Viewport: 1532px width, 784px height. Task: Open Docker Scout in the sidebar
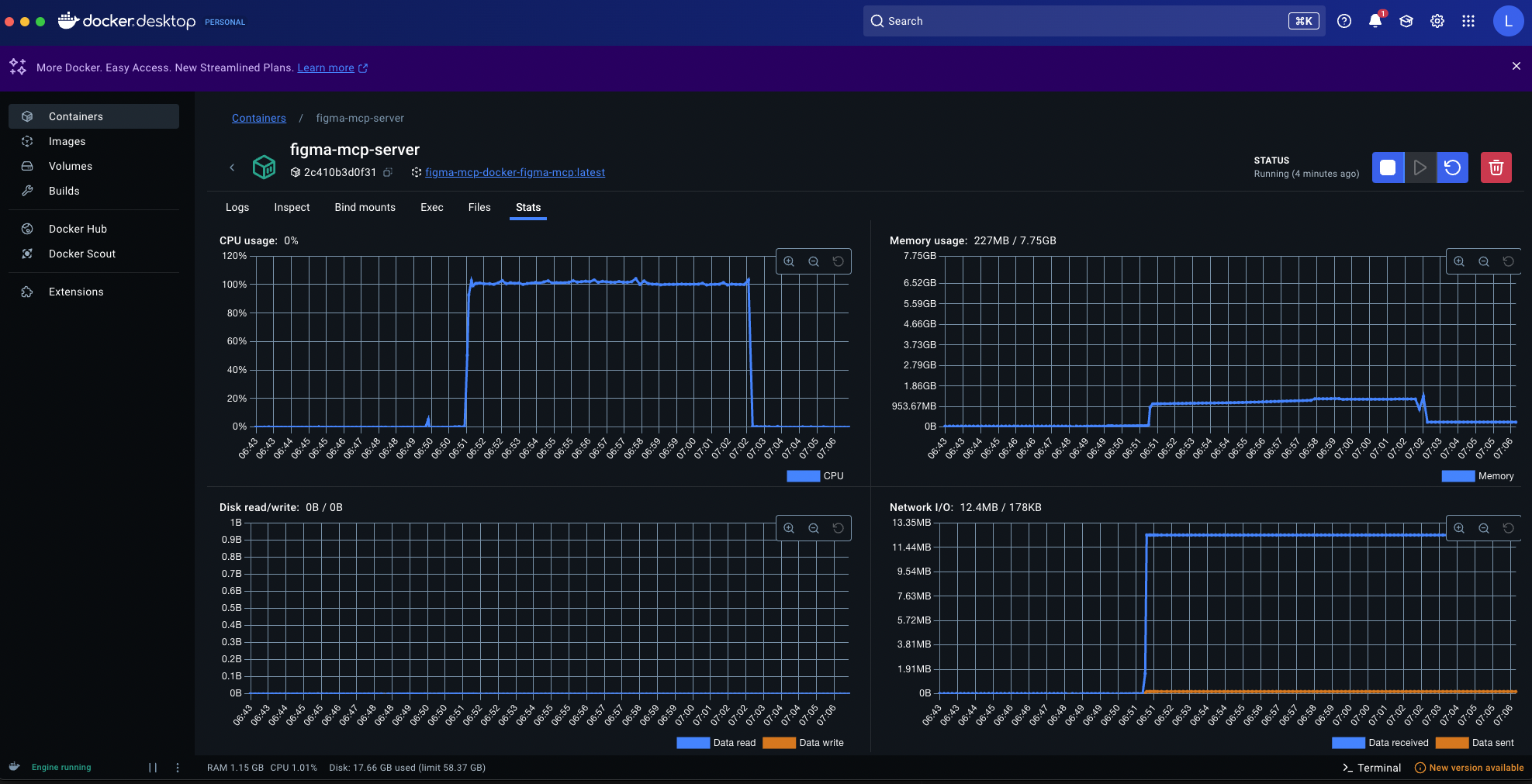tap(94, 254)
